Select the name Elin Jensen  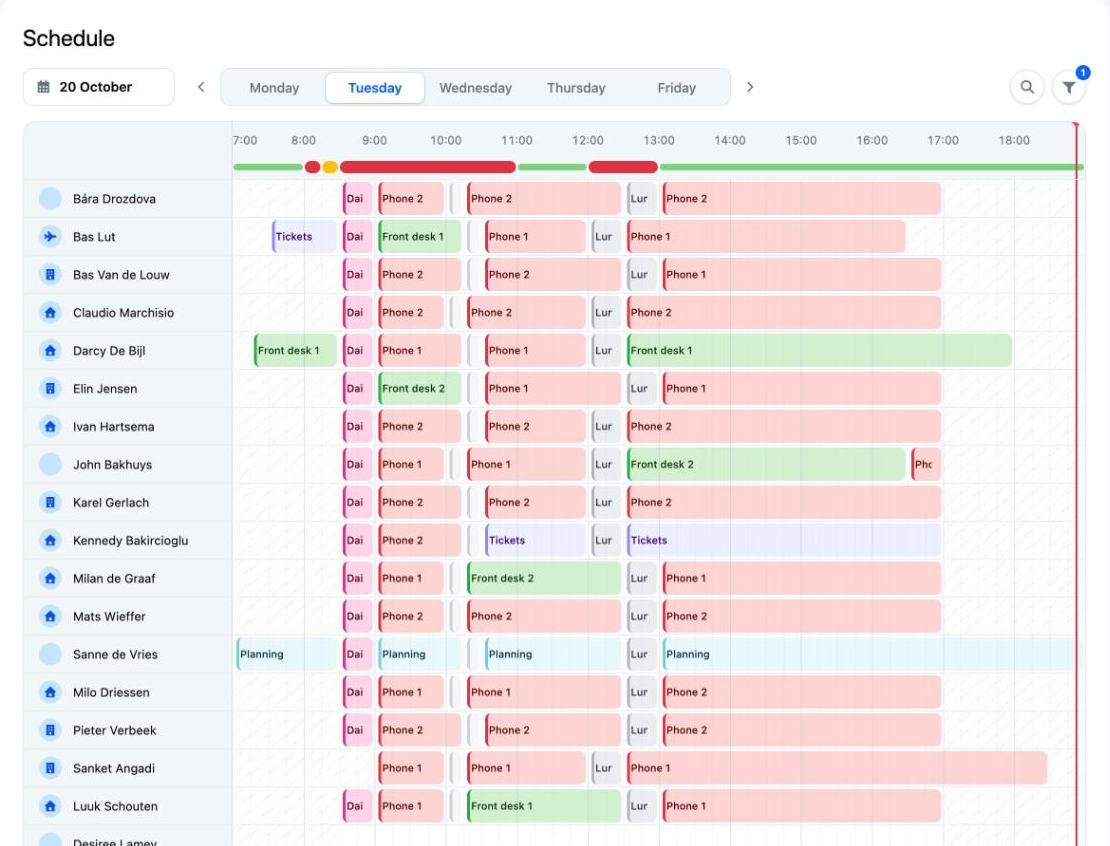point(105,389)
